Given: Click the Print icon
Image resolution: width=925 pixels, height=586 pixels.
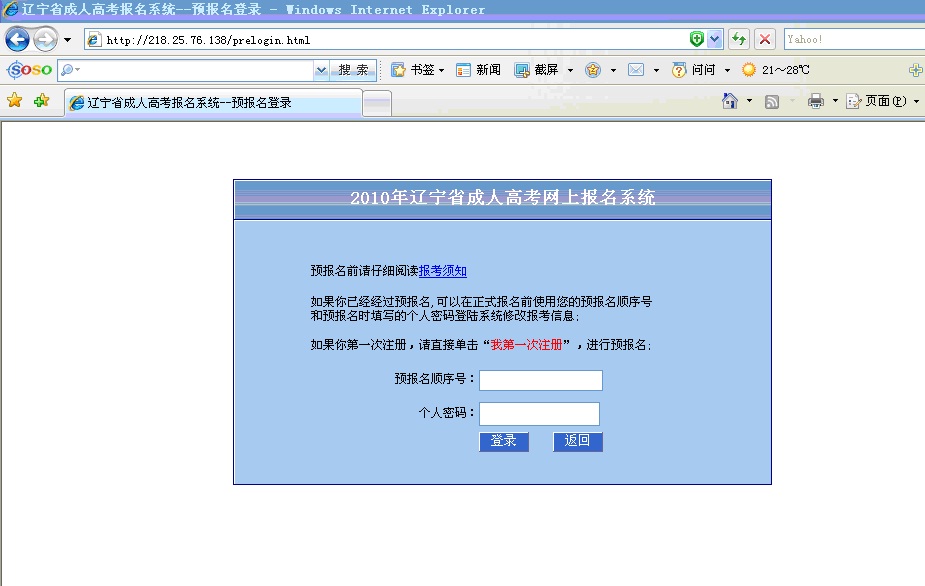Looking at the screenshot, I should pyautogui.click(x=816, y=101).
